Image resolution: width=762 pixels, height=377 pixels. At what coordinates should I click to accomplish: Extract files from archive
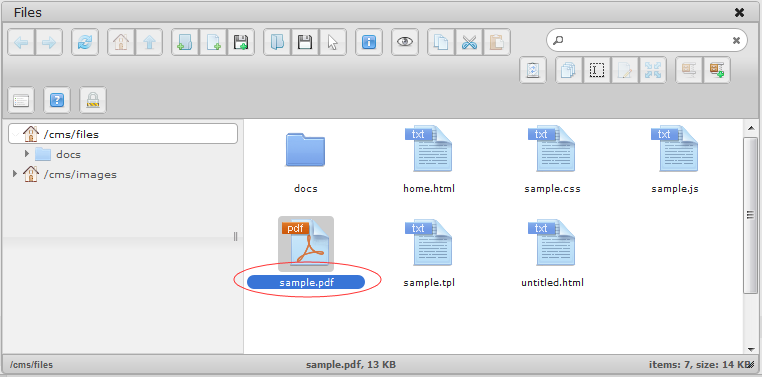click(689, 70)
